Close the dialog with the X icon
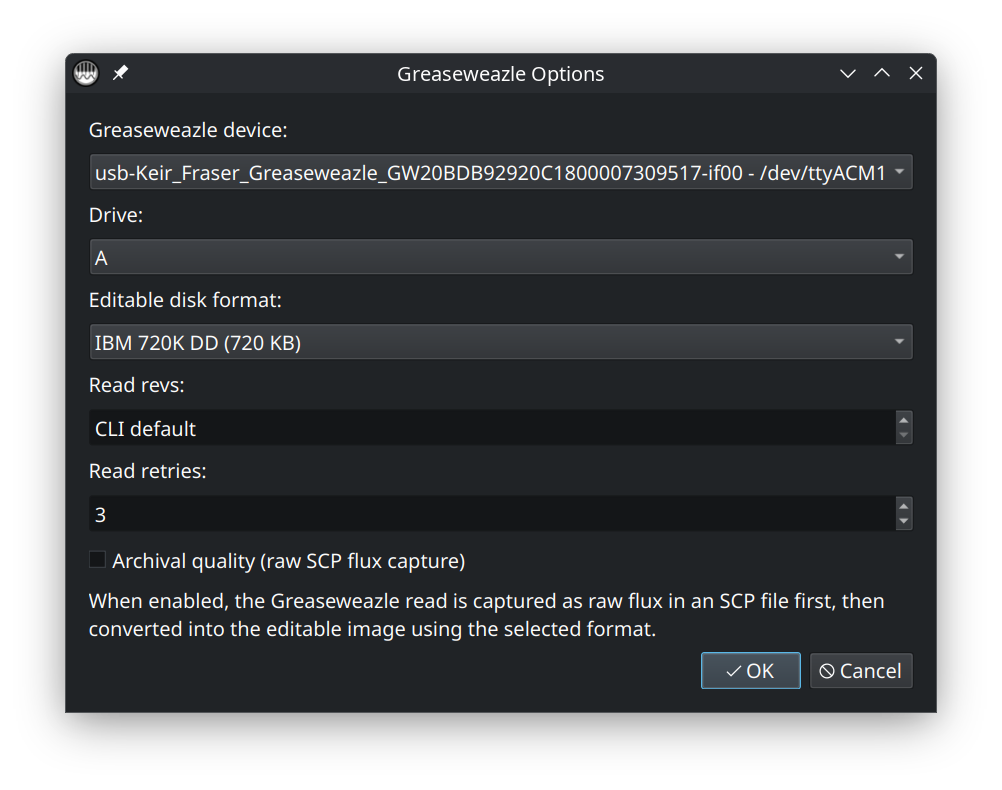Image resolution: width=1002 pixels, height=790 pixels. click(x=915, y=74)
